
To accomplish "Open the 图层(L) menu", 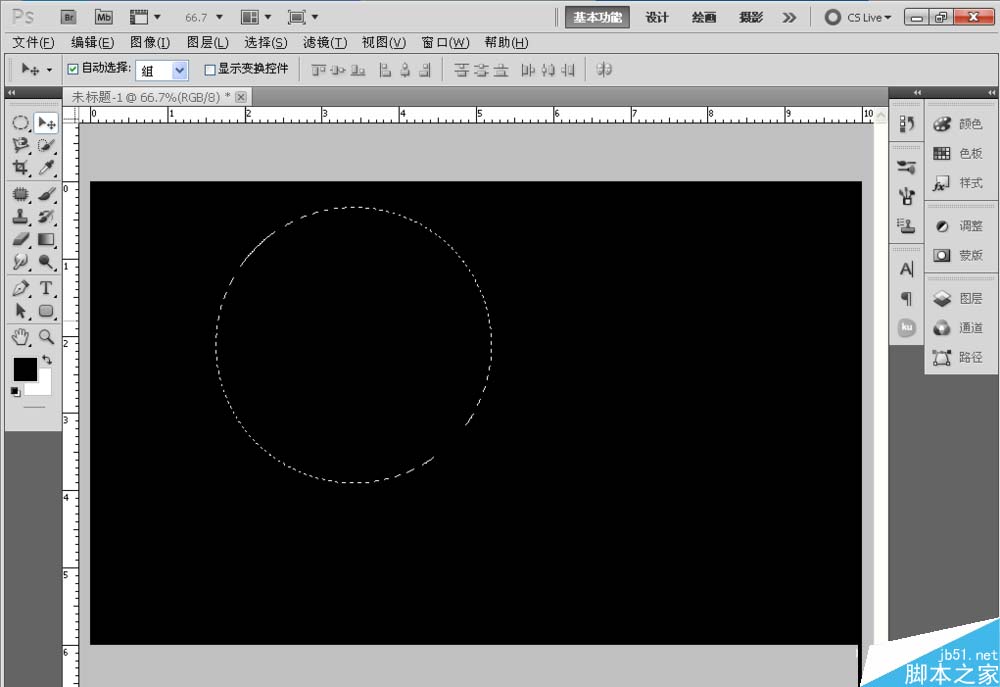I will pyautogui.click(x=207, y=43).
